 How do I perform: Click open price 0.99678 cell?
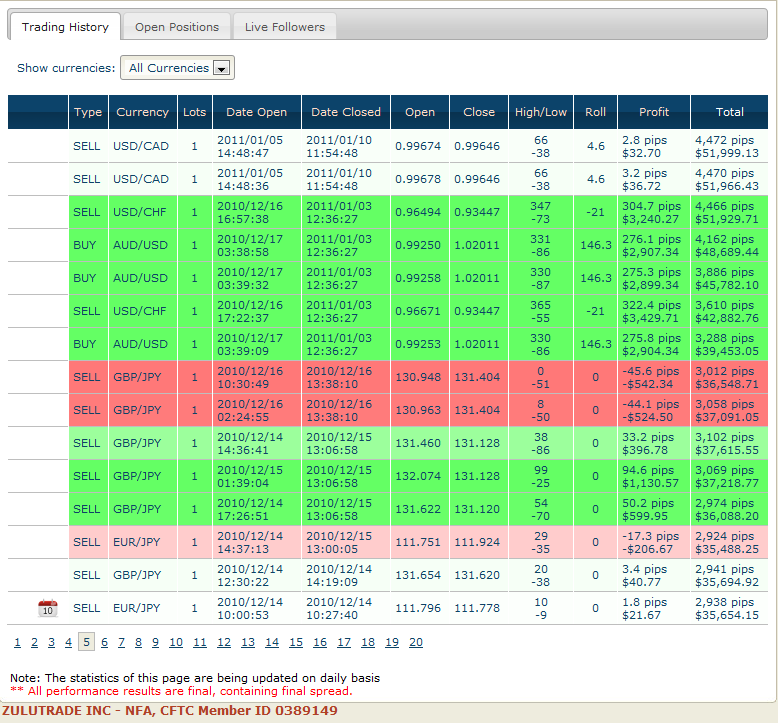pyautogui.click(x=418, y=179)
